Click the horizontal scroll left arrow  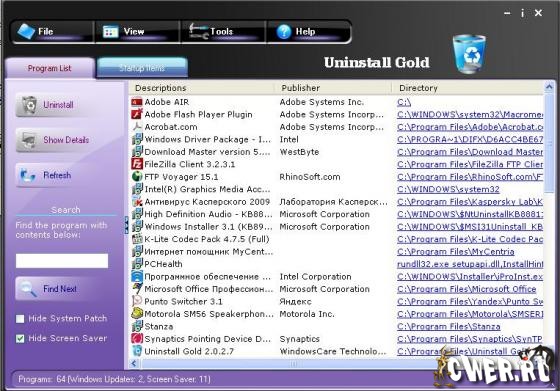[134, 364]
